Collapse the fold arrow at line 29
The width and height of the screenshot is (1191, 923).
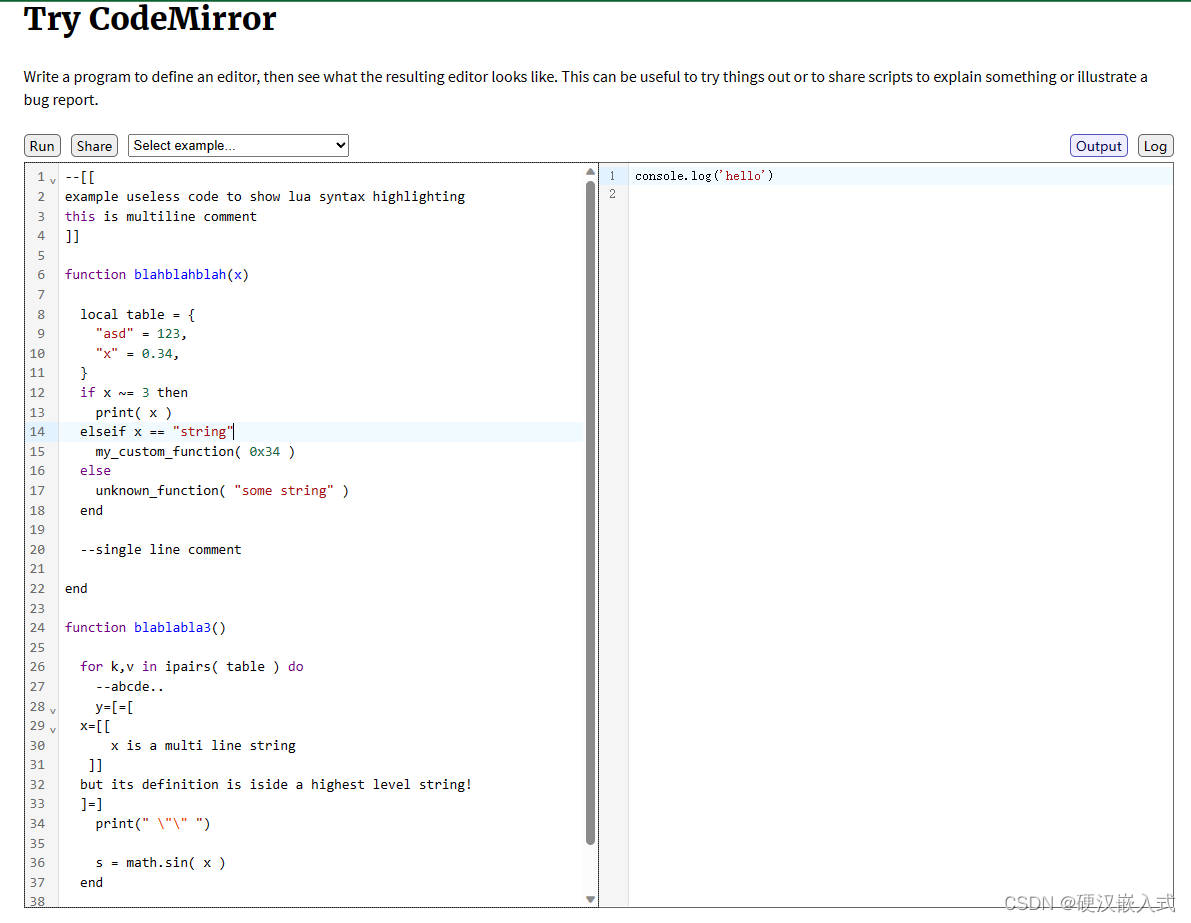tap(52, 729)
